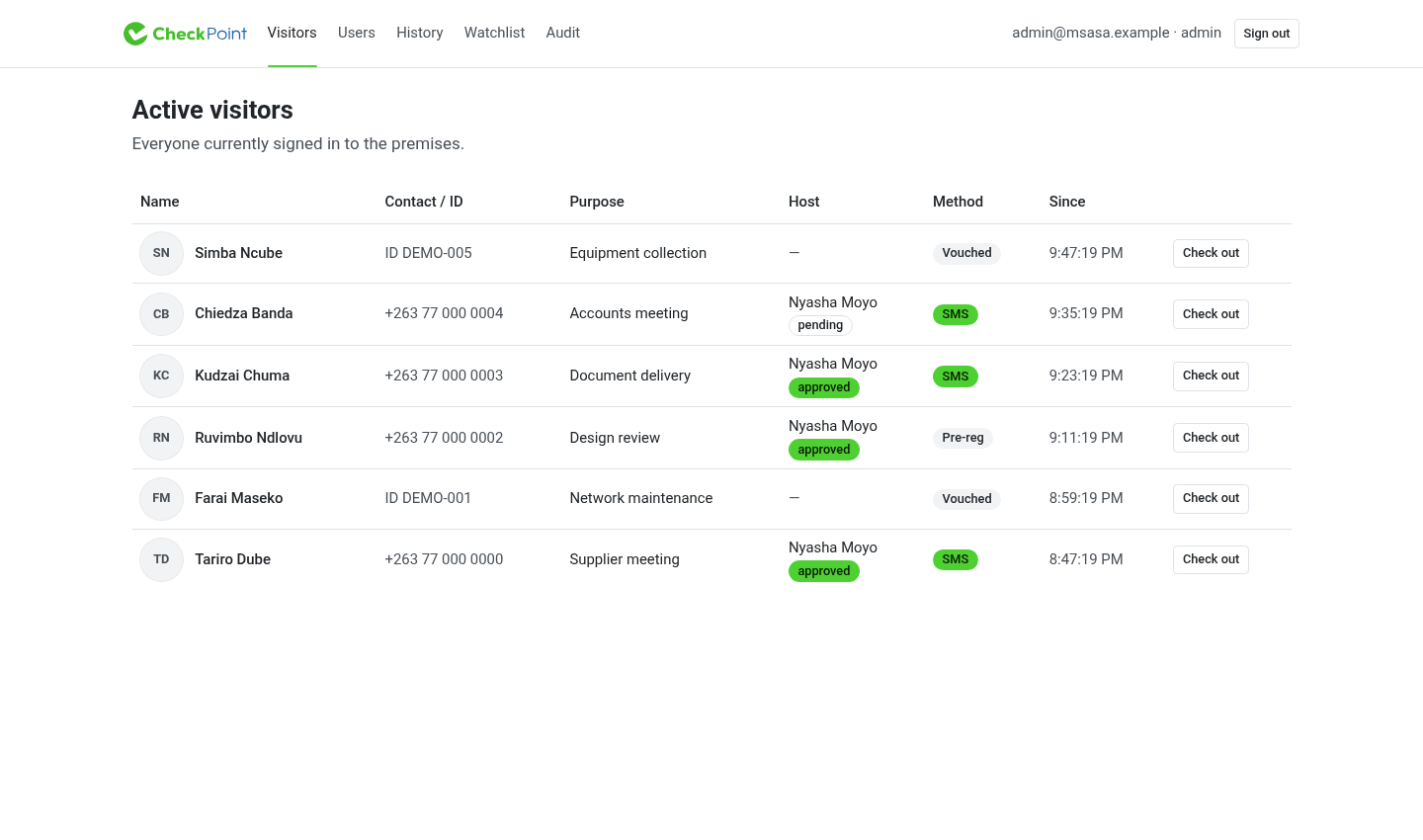
Task: Click the approved badge in Kudzai Chuma's row
Action: (x=824, y=387)
